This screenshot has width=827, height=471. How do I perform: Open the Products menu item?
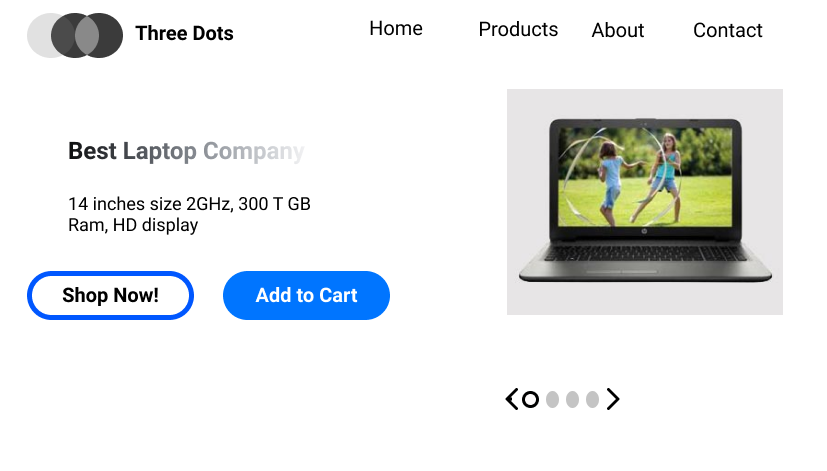point(518,30)
